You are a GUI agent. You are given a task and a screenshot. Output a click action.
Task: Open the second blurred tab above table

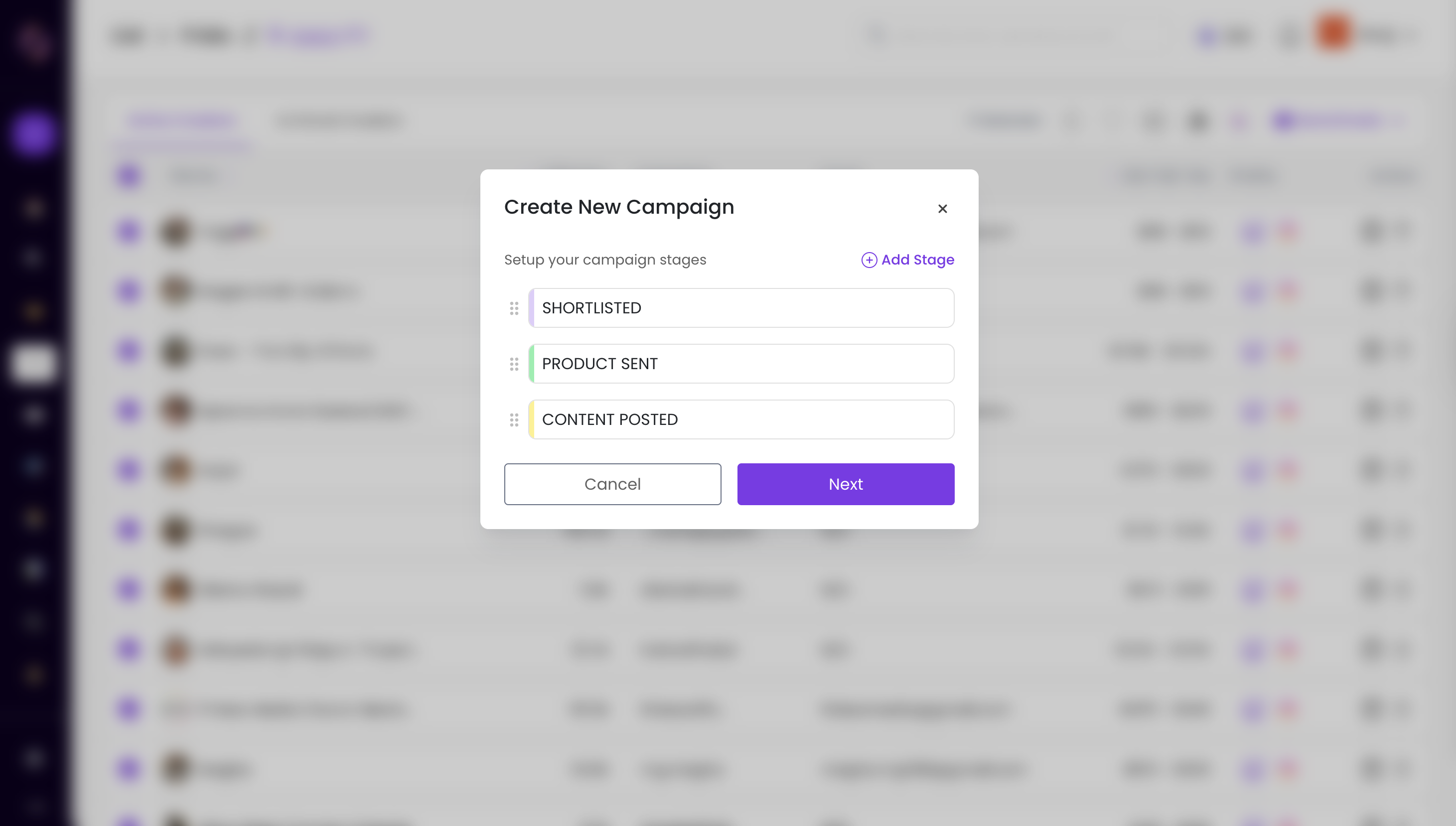pos(339,120)
